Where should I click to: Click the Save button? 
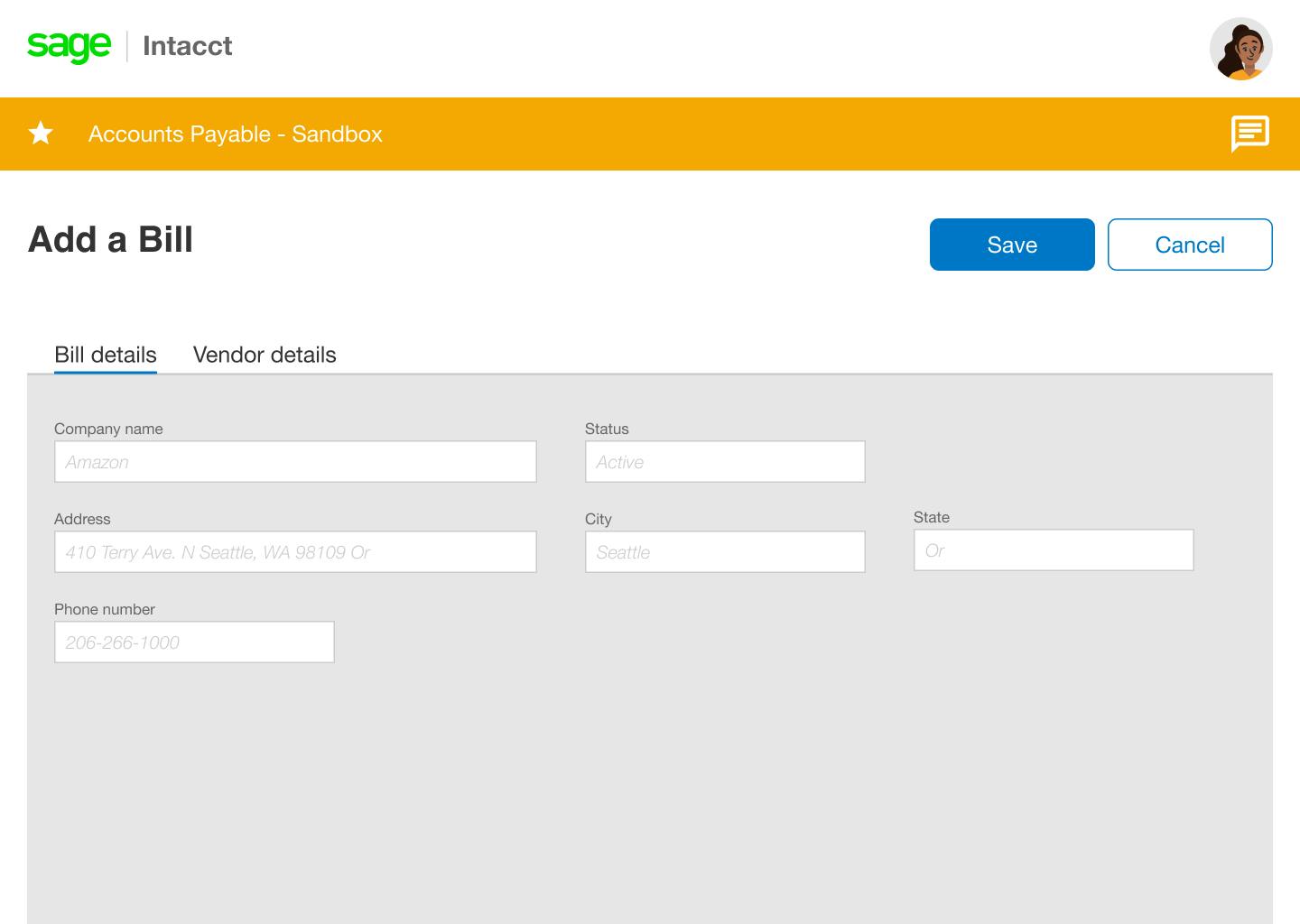(x=1012, y=245)
